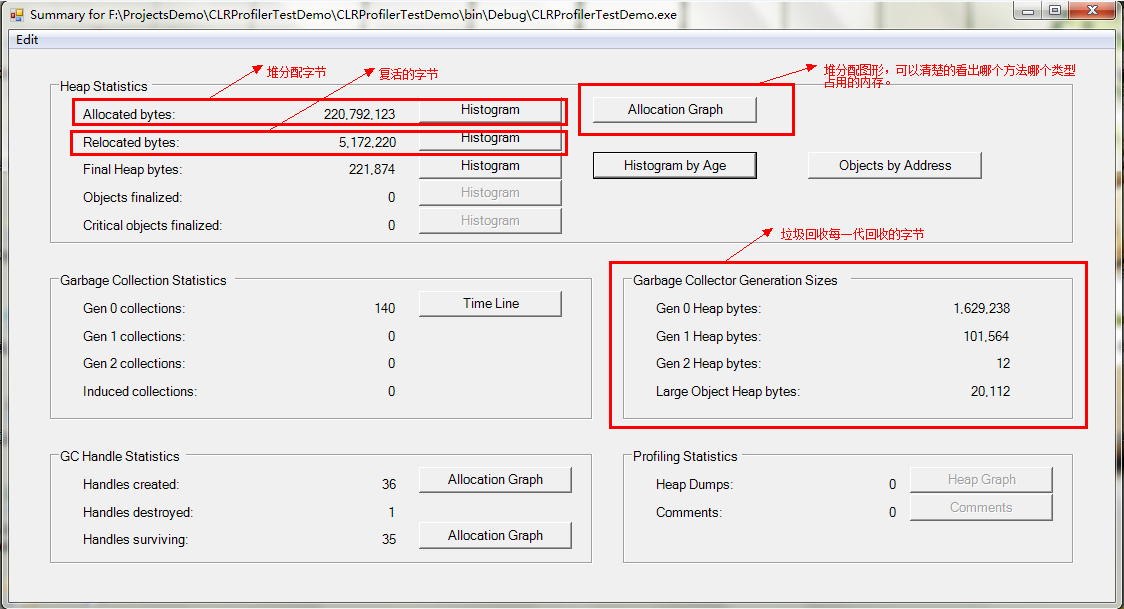The image size is (1124, 609).
Task: Open Allocation Graph for Handles created
Action: tap(495, 480)
